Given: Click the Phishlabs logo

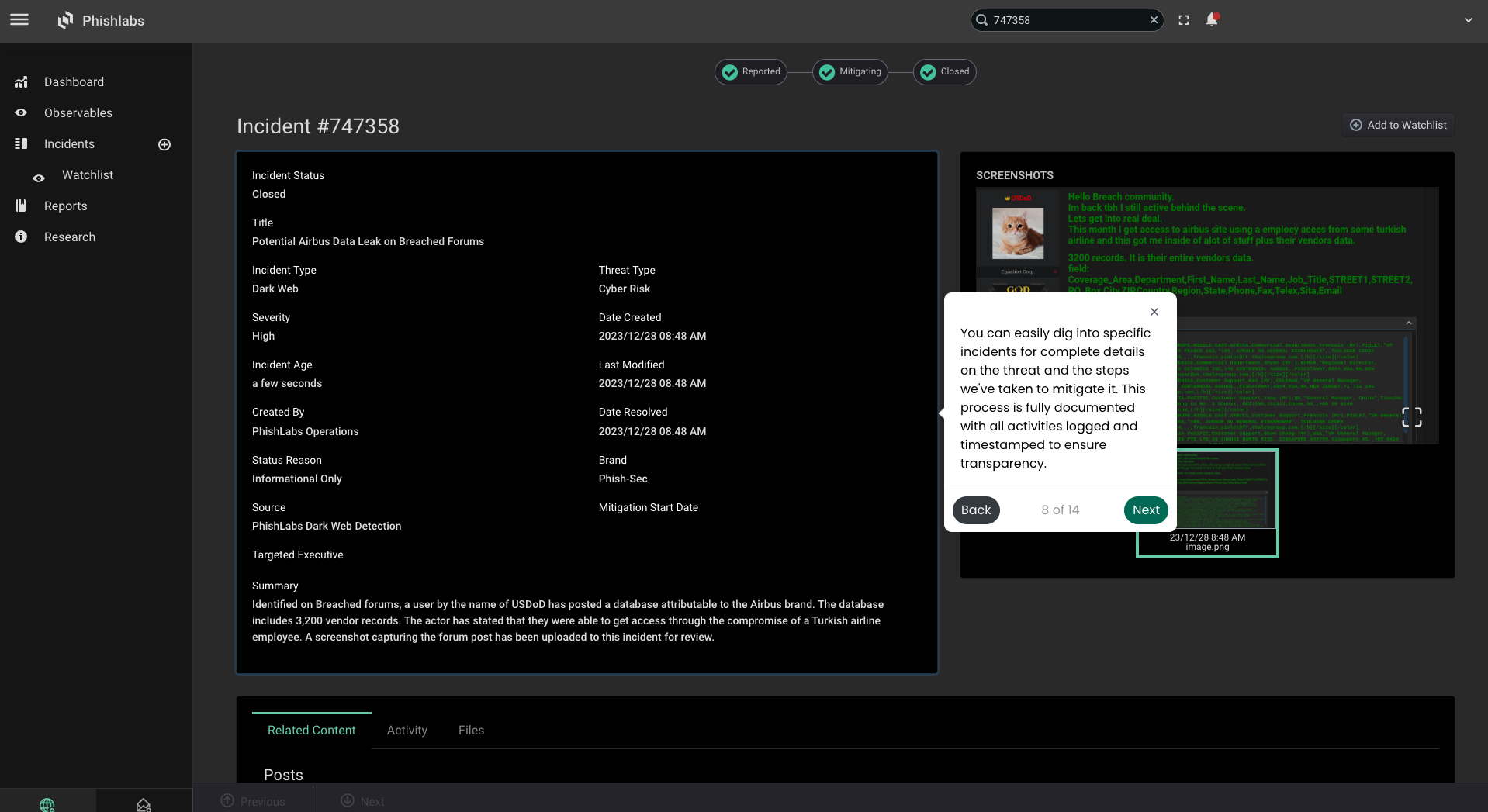Looking at the screenshot, I should (101, 21).
